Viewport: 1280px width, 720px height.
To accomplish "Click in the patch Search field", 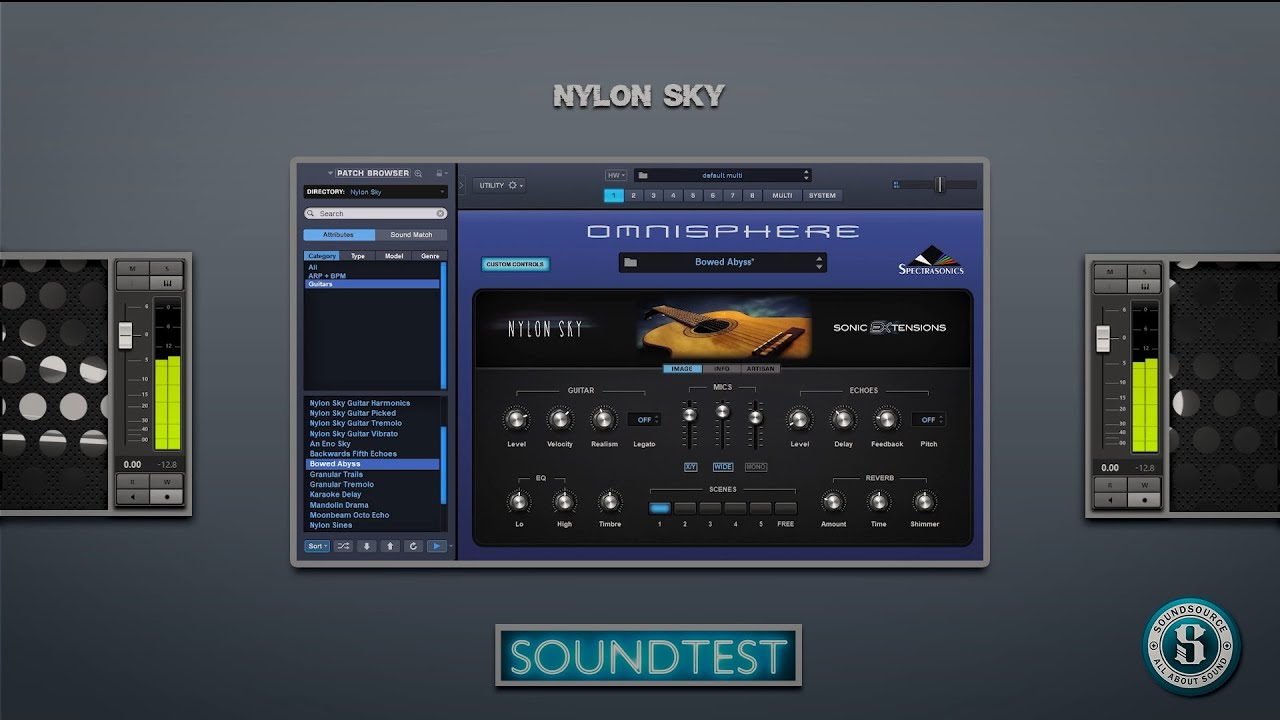I will (x=375, y=213).
